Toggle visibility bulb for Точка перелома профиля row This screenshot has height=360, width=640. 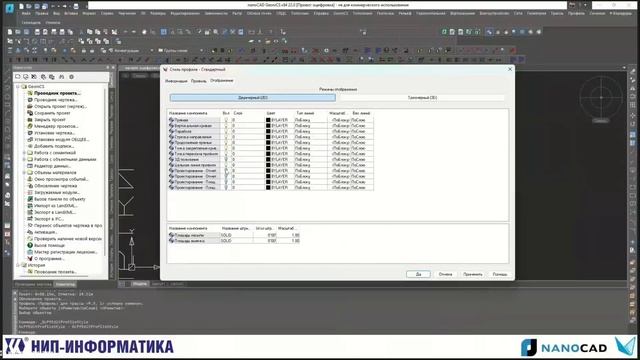pyautogui.click(x=226, y=154)
